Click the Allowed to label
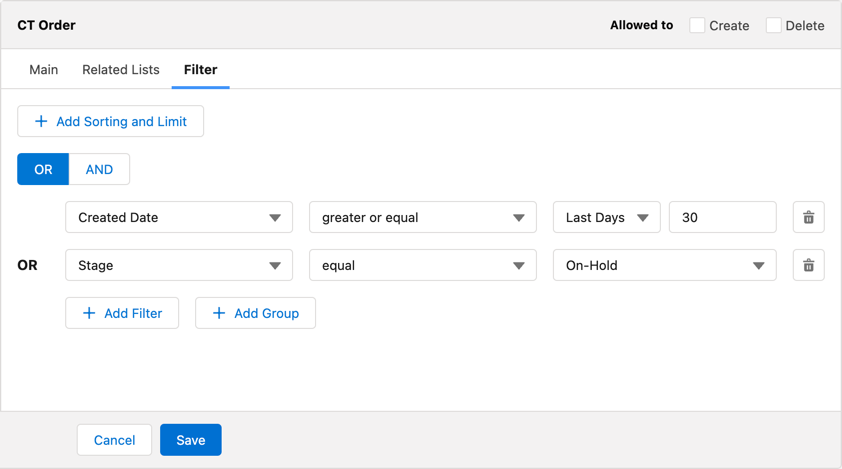The width and height of the screenshot is (842, 469). (x=641, y=25)
